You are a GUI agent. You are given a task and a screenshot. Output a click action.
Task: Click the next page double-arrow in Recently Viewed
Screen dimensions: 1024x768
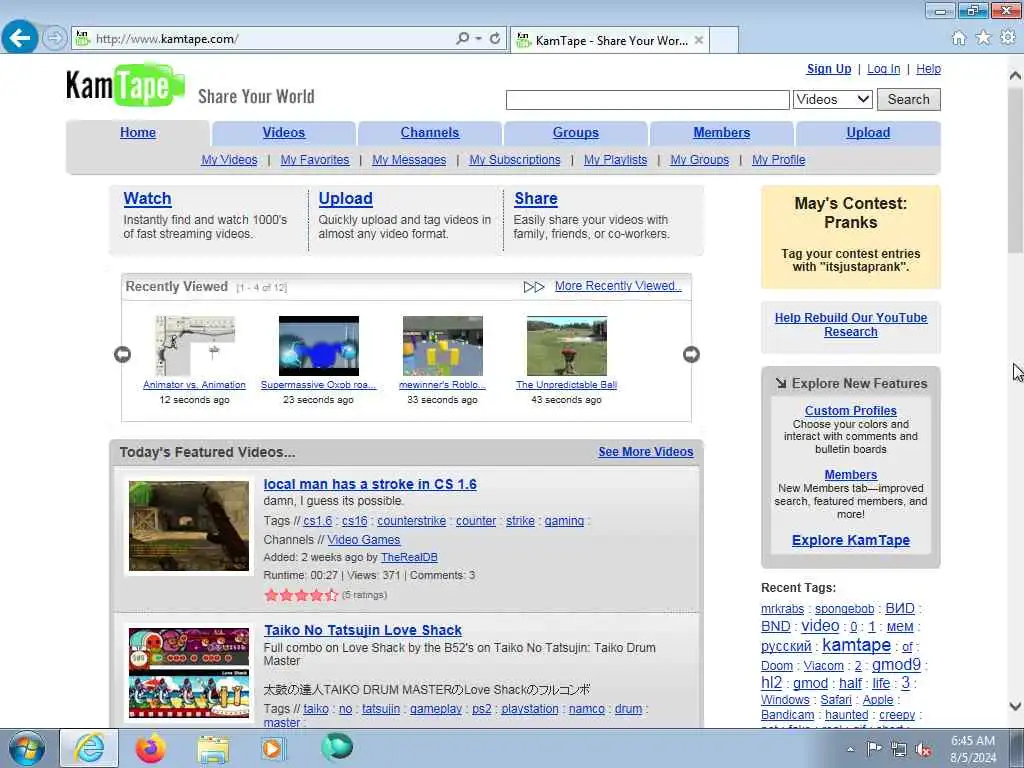coord(534,287)
